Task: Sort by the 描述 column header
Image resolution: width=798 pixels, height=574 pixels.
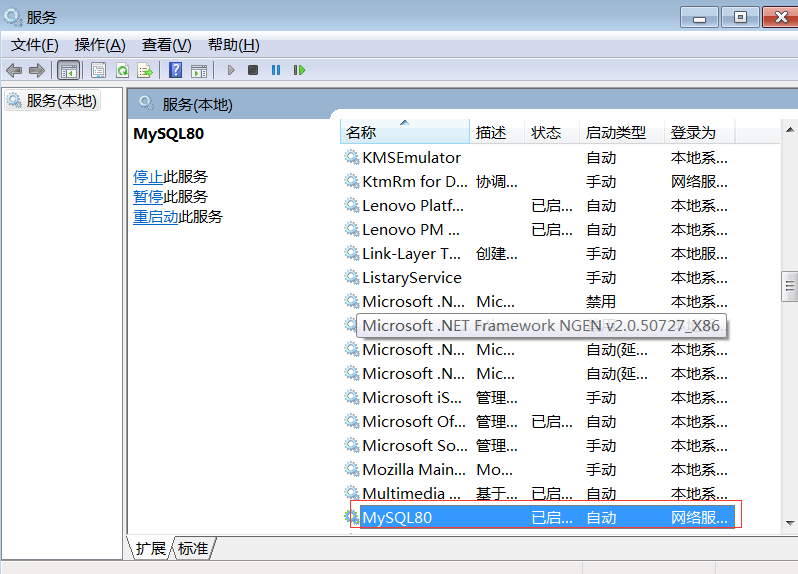Action: point(497,132)
